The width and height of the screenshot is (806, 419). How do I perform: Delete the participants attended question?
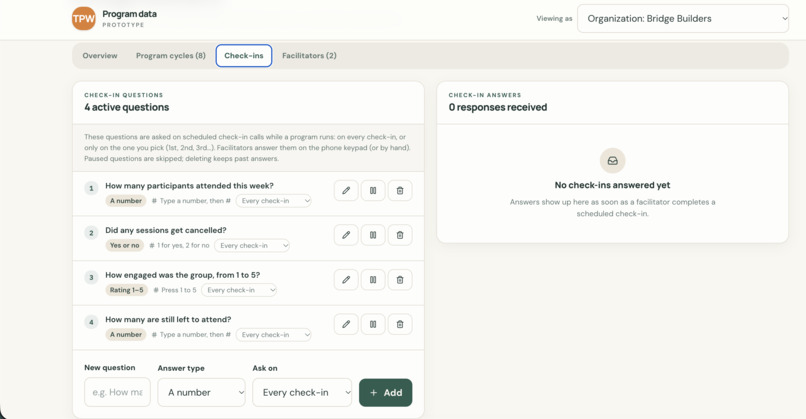point(399,191)
